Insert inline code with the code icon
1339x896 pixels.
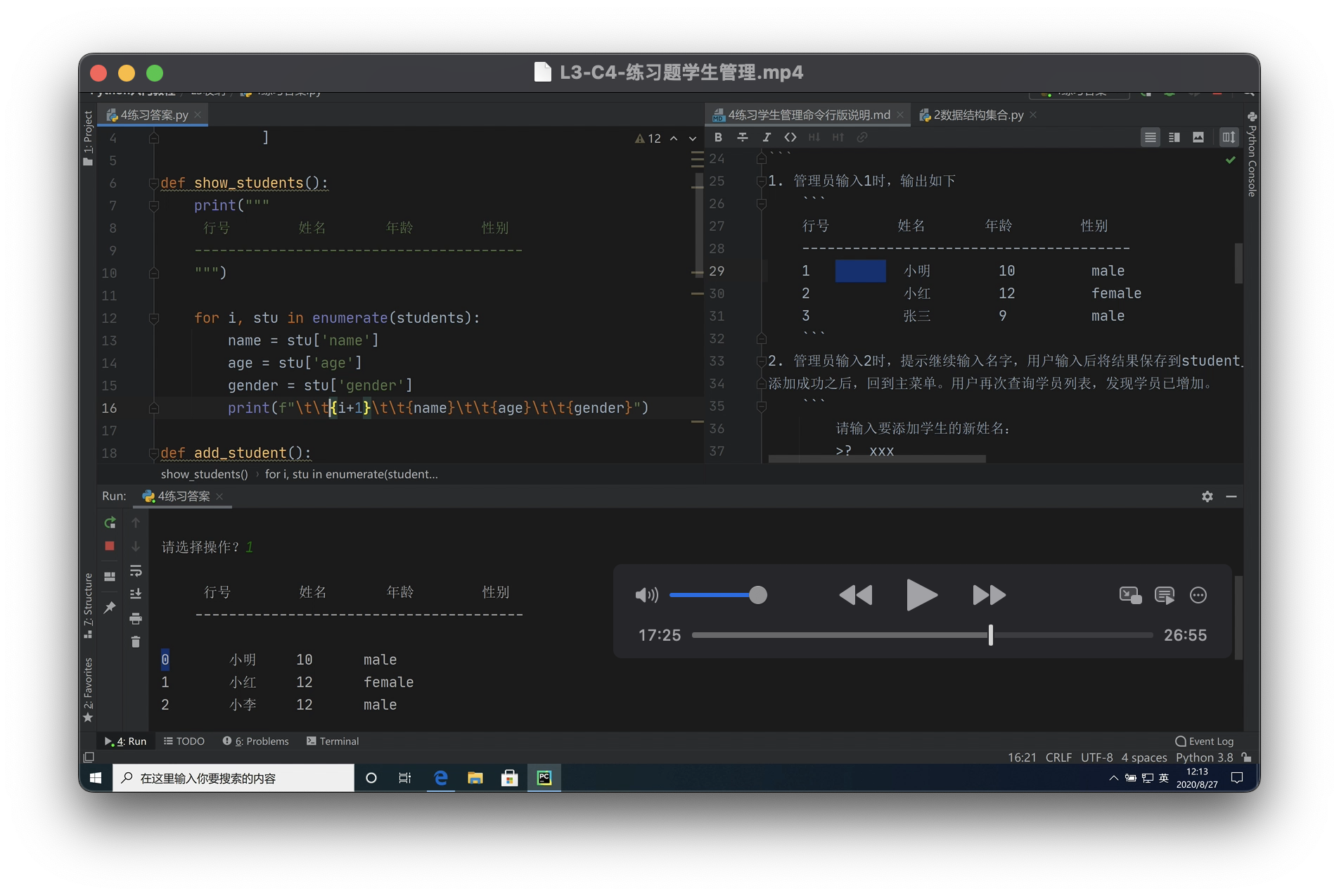[790, 137]
